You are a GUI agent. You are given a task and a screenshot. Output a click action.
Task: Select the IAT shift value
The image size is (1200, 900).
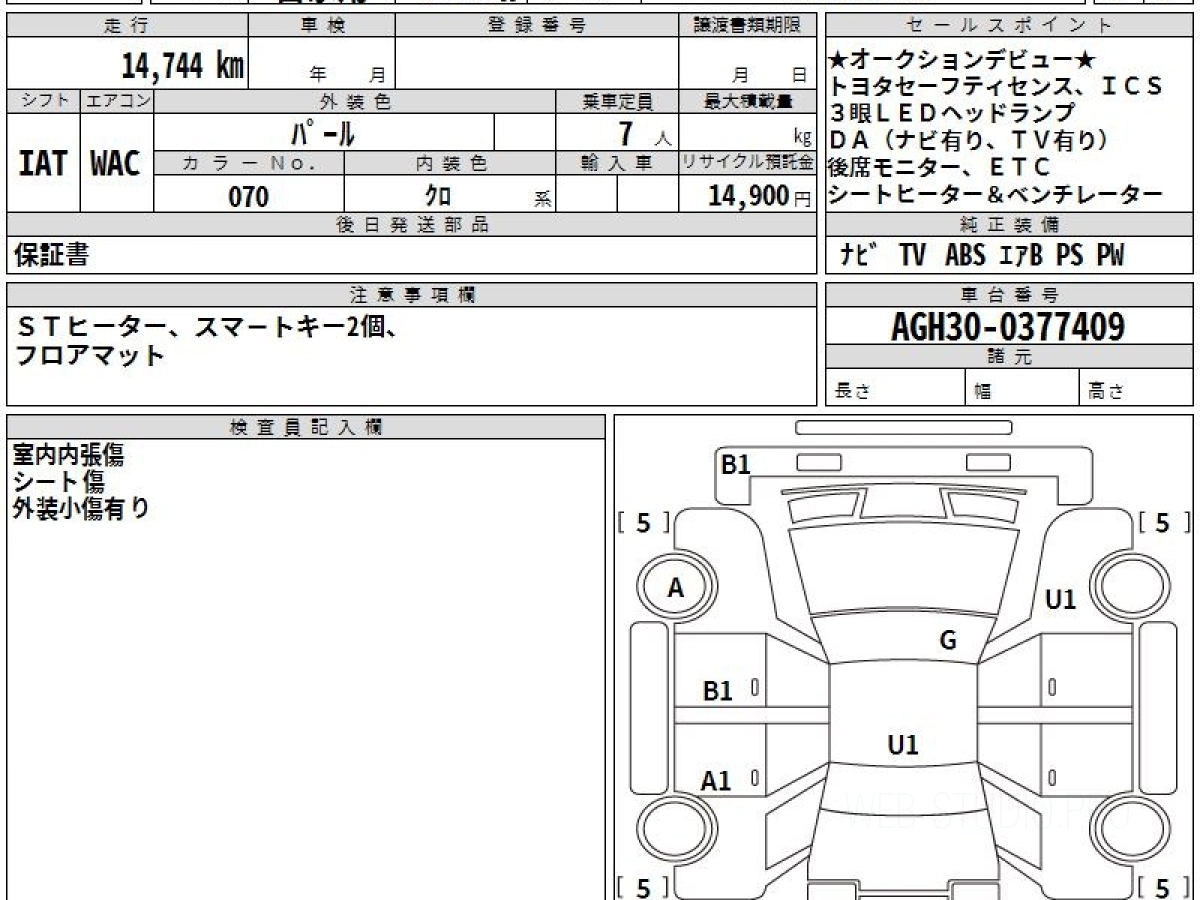tap(43, 163)
